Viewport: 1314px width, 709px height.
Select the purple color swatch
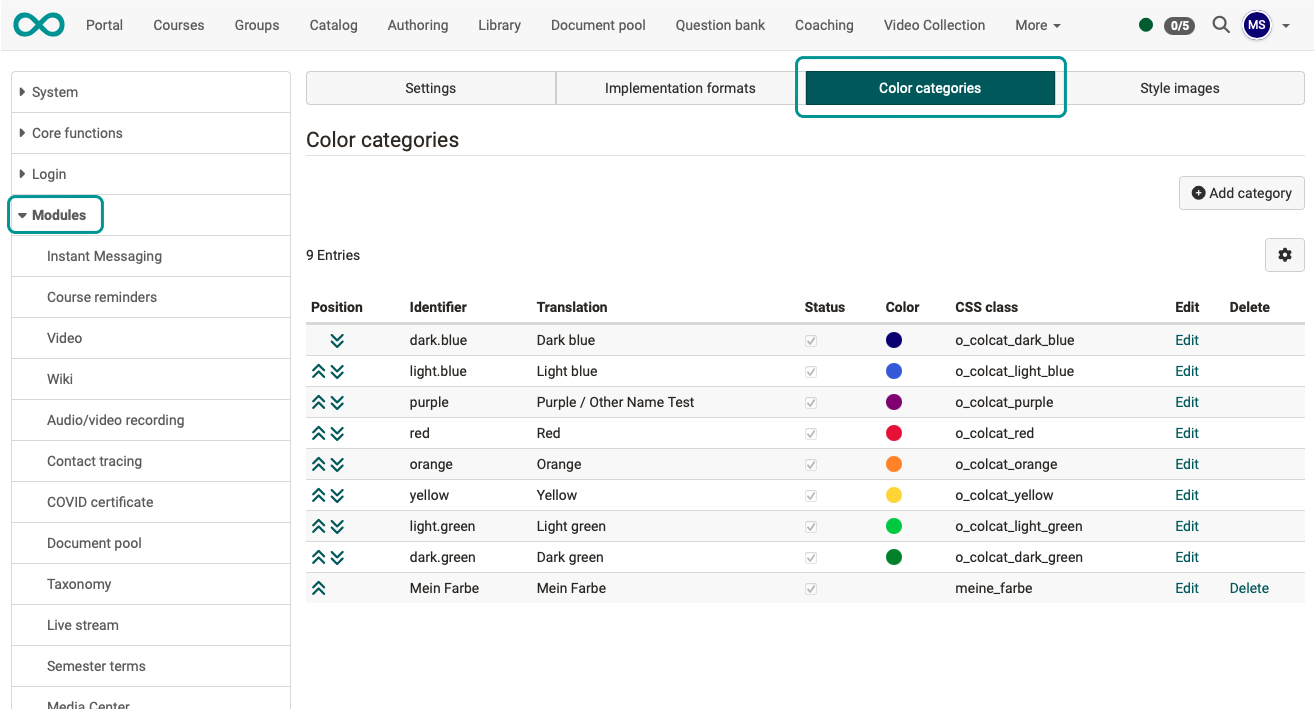(893, 402)
